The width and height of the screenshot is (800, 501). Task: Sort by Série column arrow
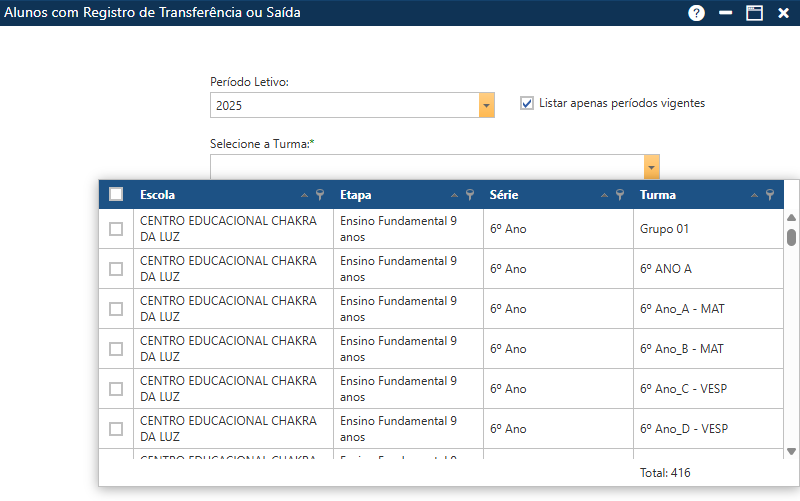[605, 195]
